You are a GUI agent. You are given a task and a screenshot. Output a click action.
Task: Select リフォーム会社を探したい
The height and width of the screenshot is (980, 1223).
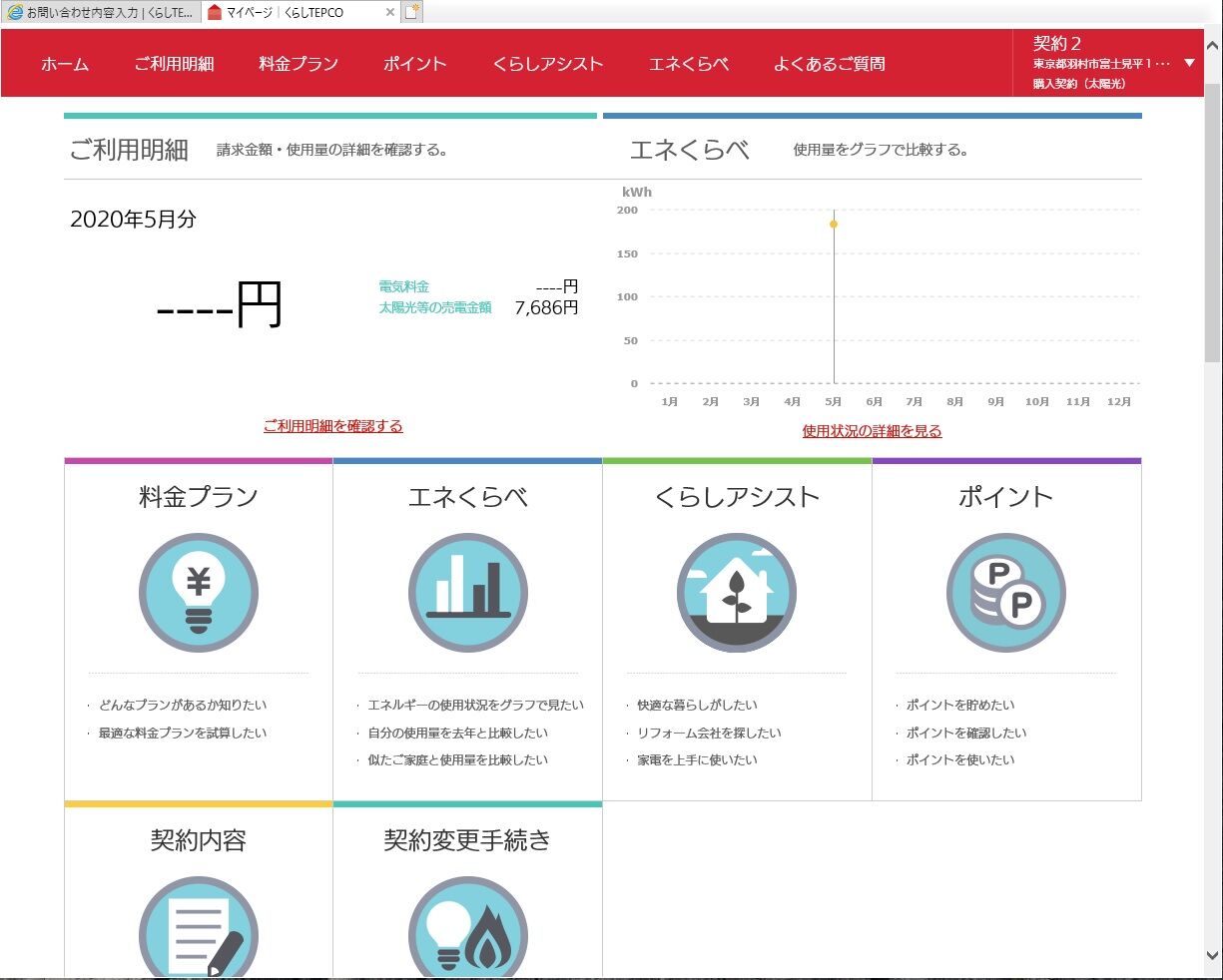click(709, 733)
